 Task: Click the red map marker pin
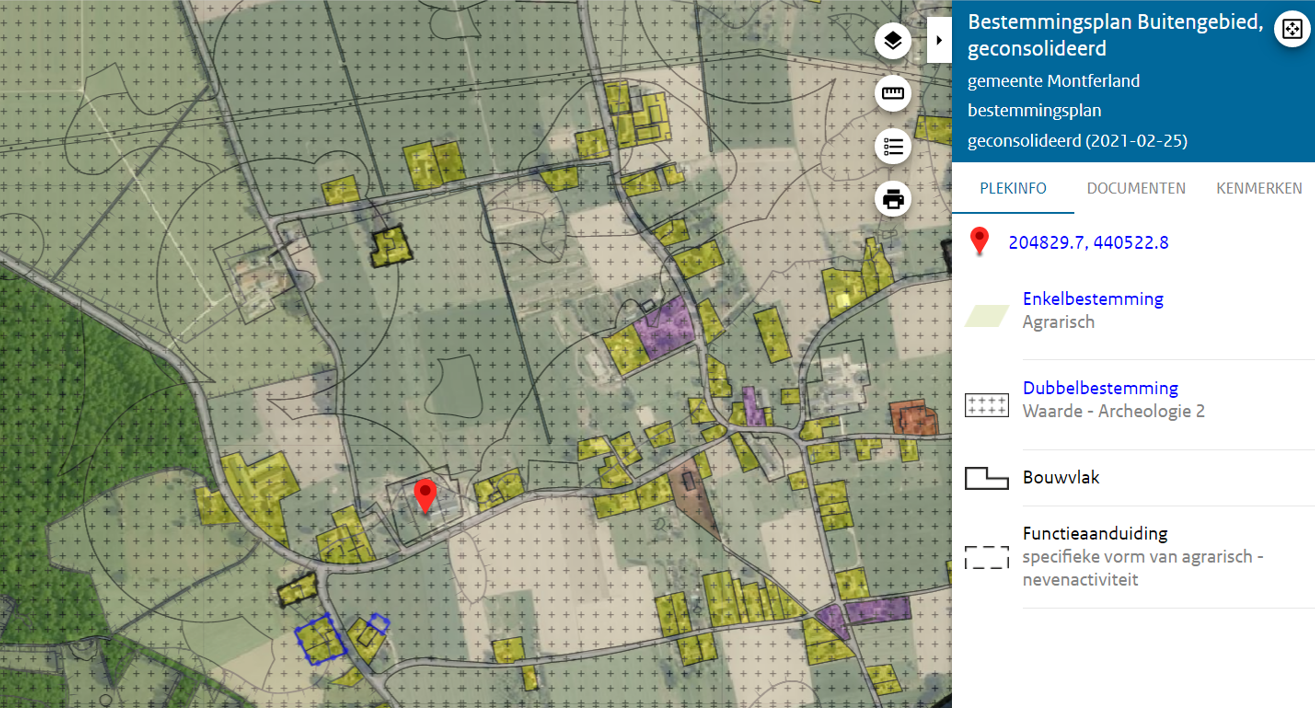tap(425, 496)
